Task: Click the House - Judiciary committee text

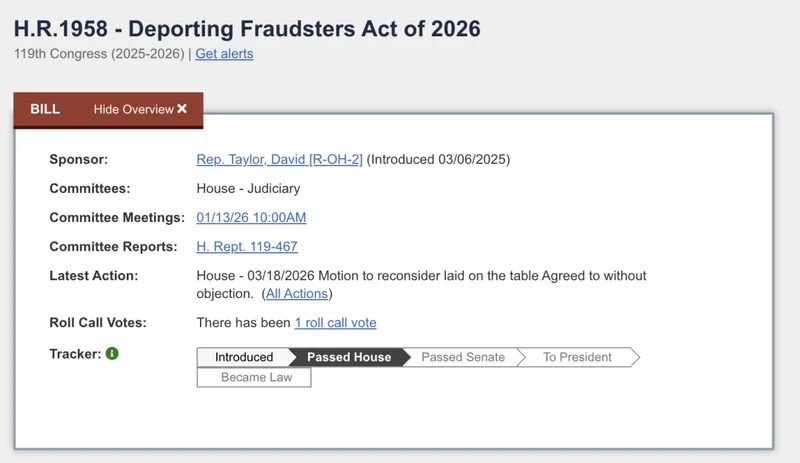Action: 248,188
